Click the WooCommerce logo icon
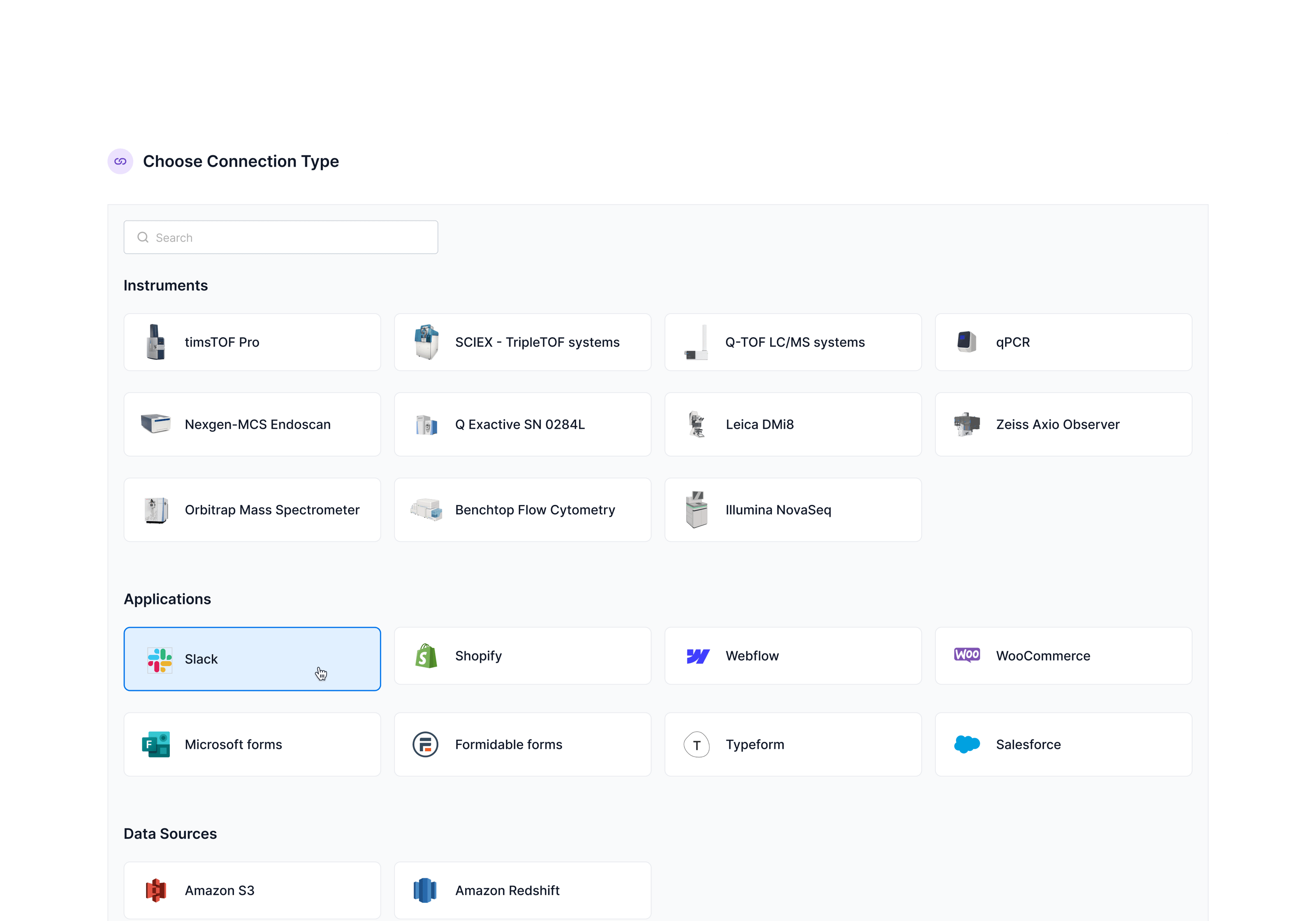Image resolution: width=1316 pixels, height=921 pixels. pos(967,655)
